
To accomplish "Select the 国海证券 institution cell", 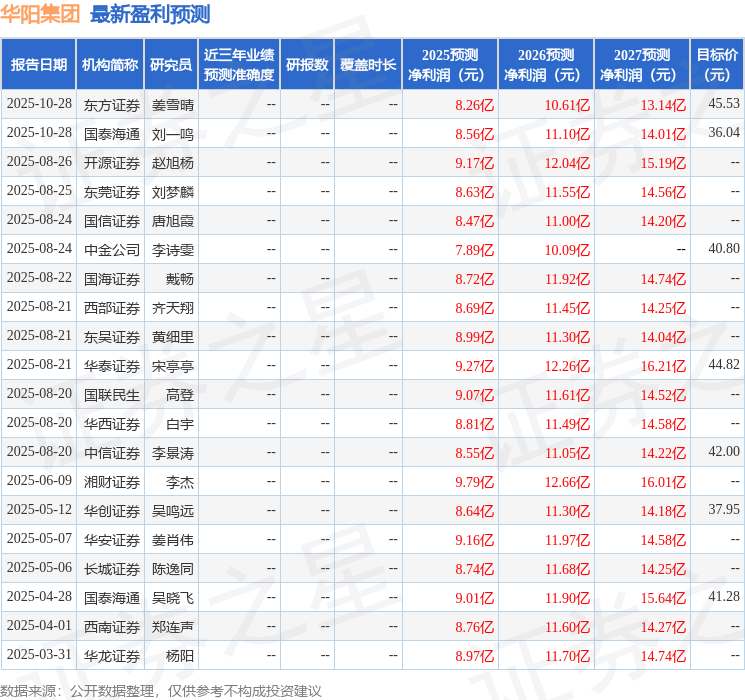I will point(112,279).
